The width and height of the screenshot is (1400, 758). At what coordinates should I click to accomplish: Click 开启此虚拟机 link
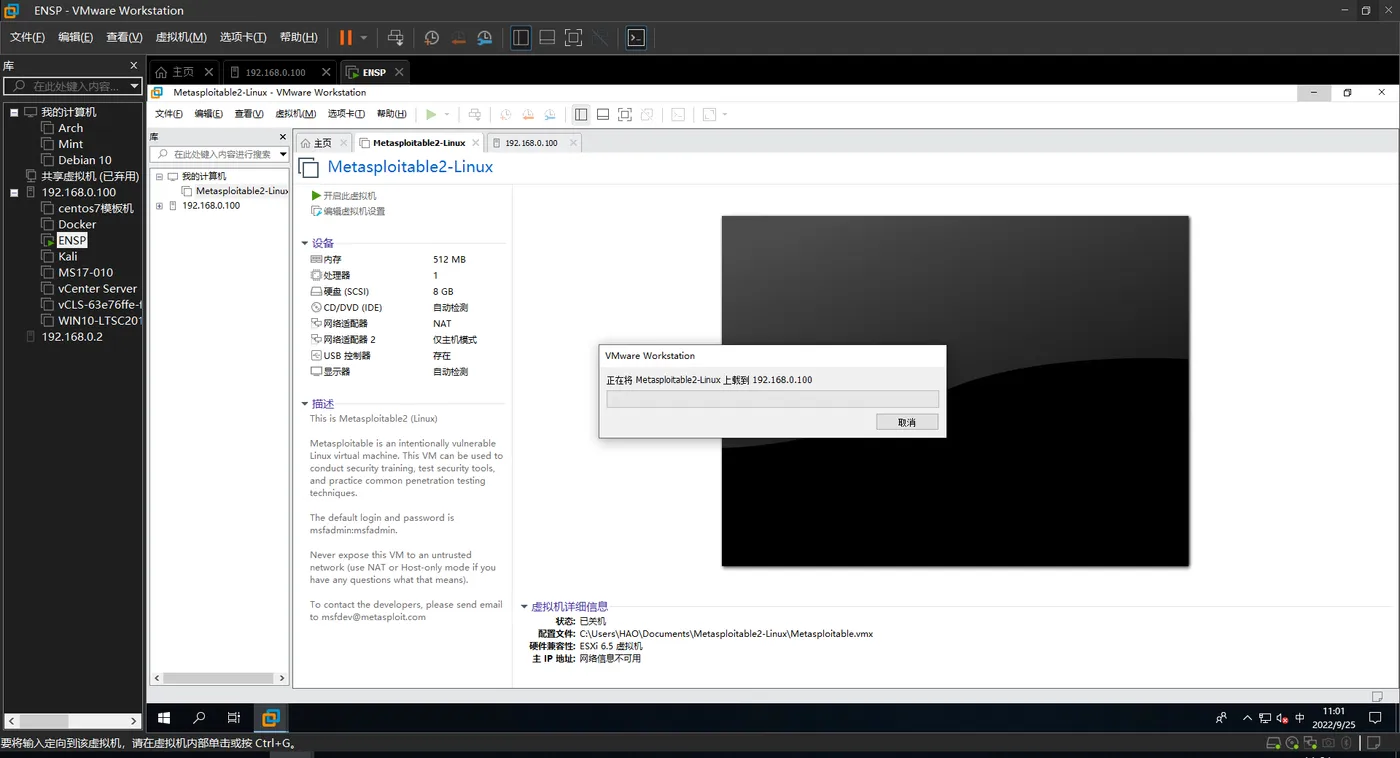[350, 196]
